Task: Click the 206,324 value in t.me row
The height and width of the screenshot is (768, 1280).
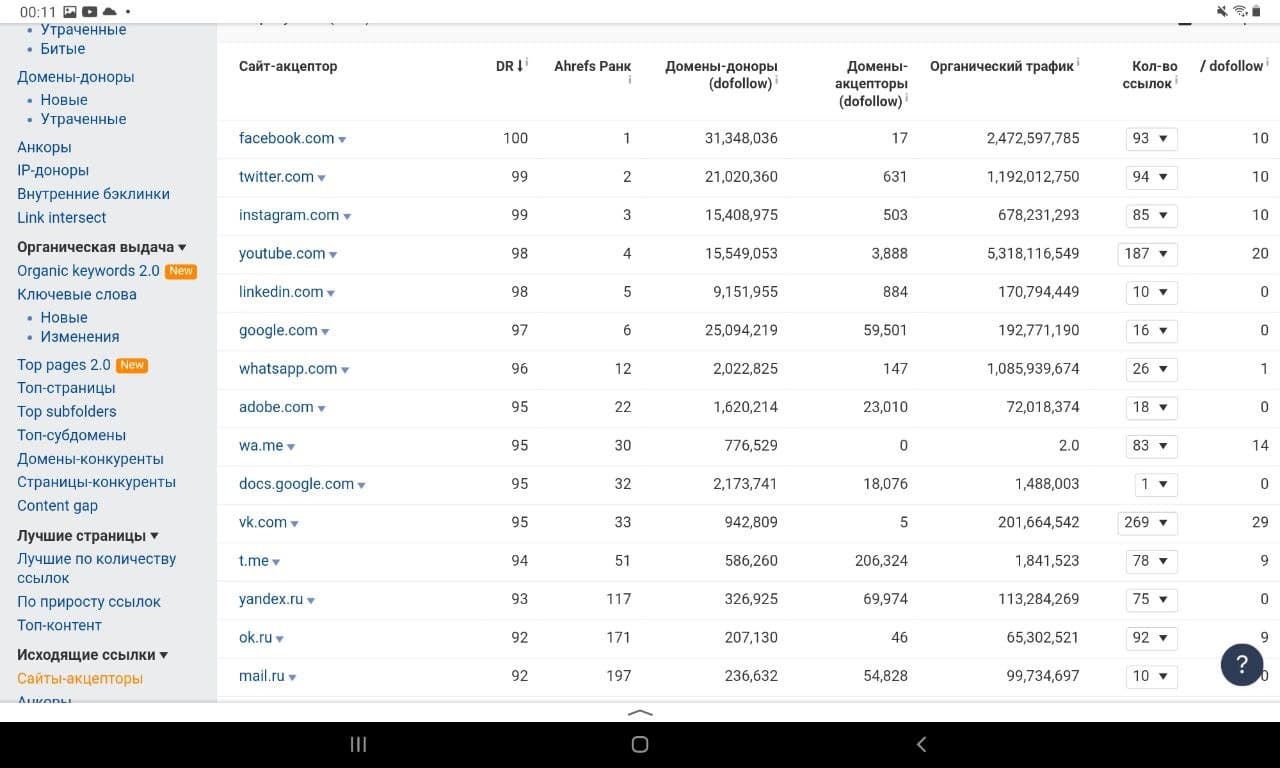Action: coord(881,561)
